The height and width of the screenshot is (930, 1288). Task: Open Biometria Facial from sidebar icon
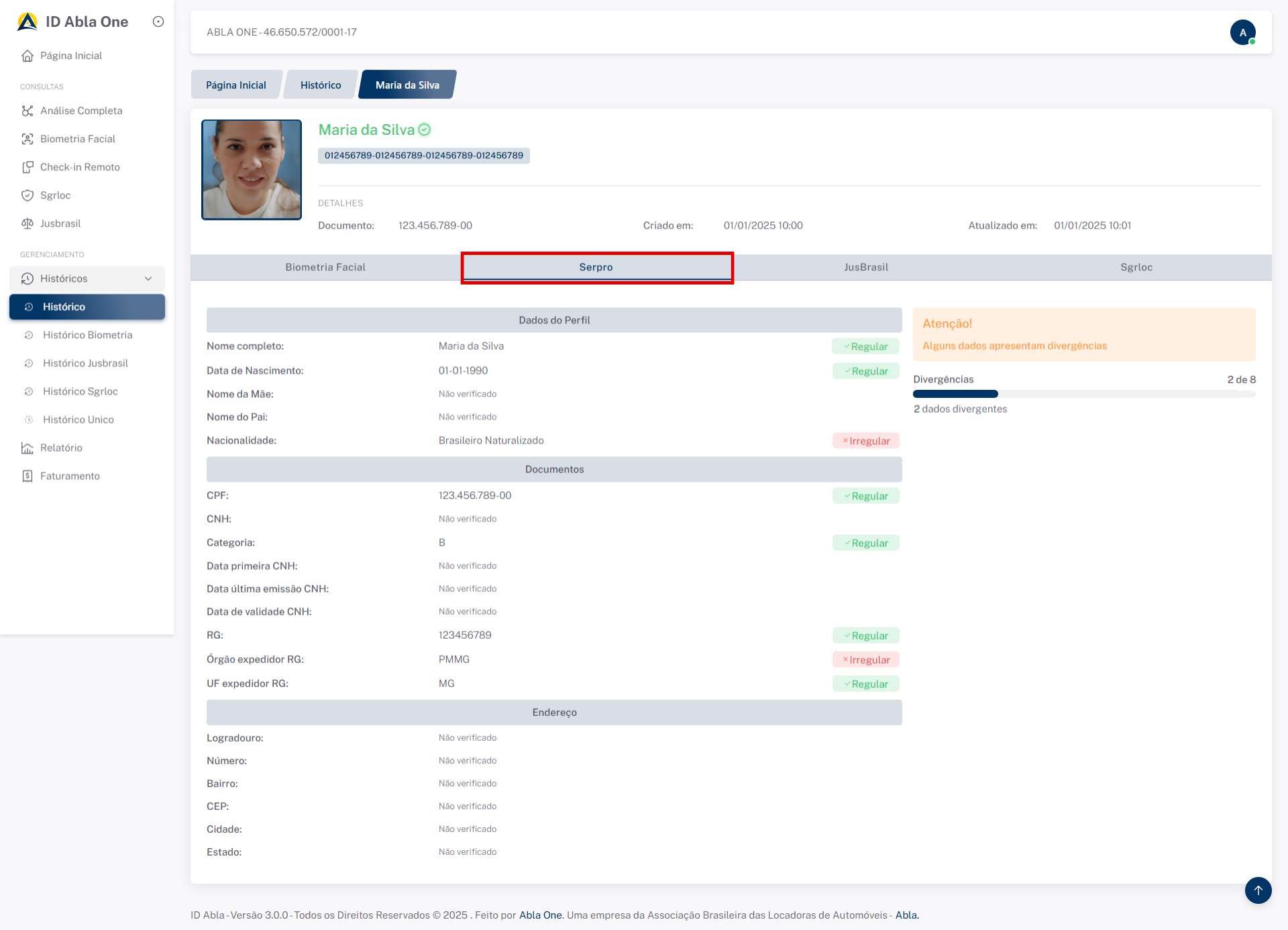(x=28, y=139)
